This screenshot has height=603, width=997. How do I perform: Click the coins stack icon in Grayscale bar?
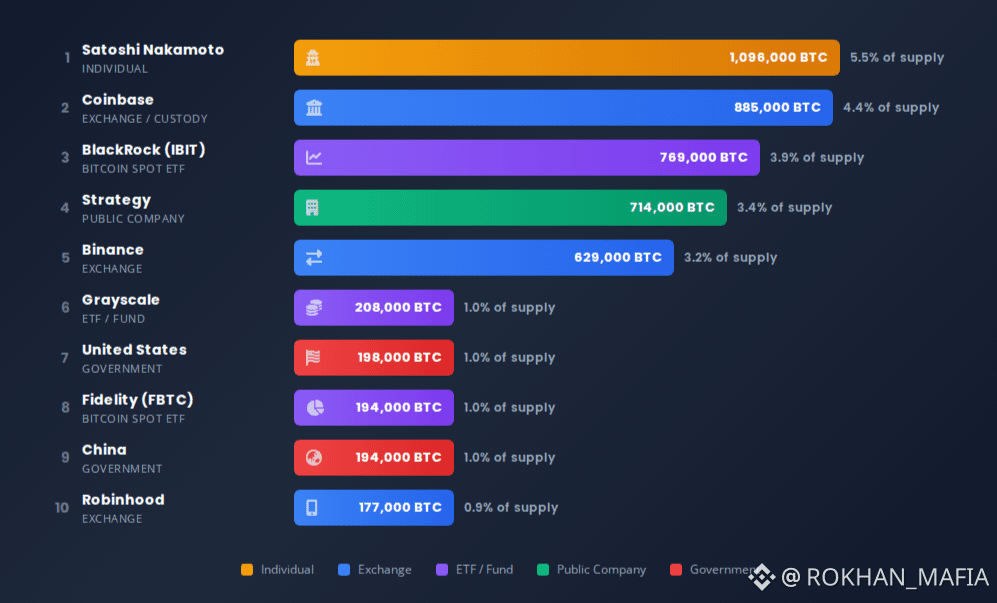314,308
